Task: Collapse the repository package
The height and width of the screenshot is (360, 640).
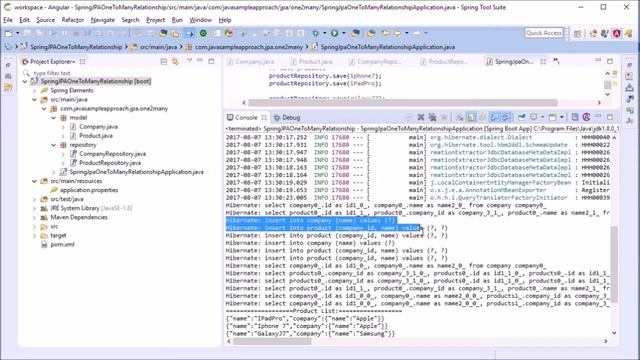Action: click(53, 145)
